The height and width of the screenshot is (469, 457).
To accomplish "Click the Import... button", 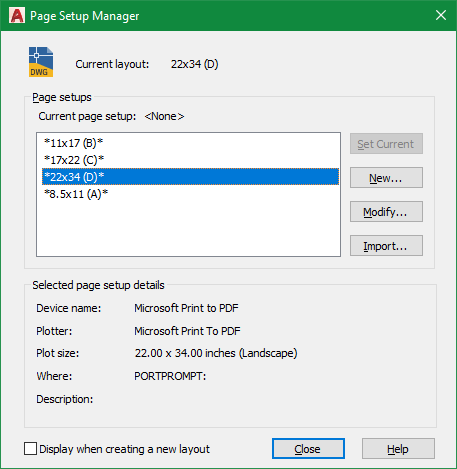I will (386, 246).
